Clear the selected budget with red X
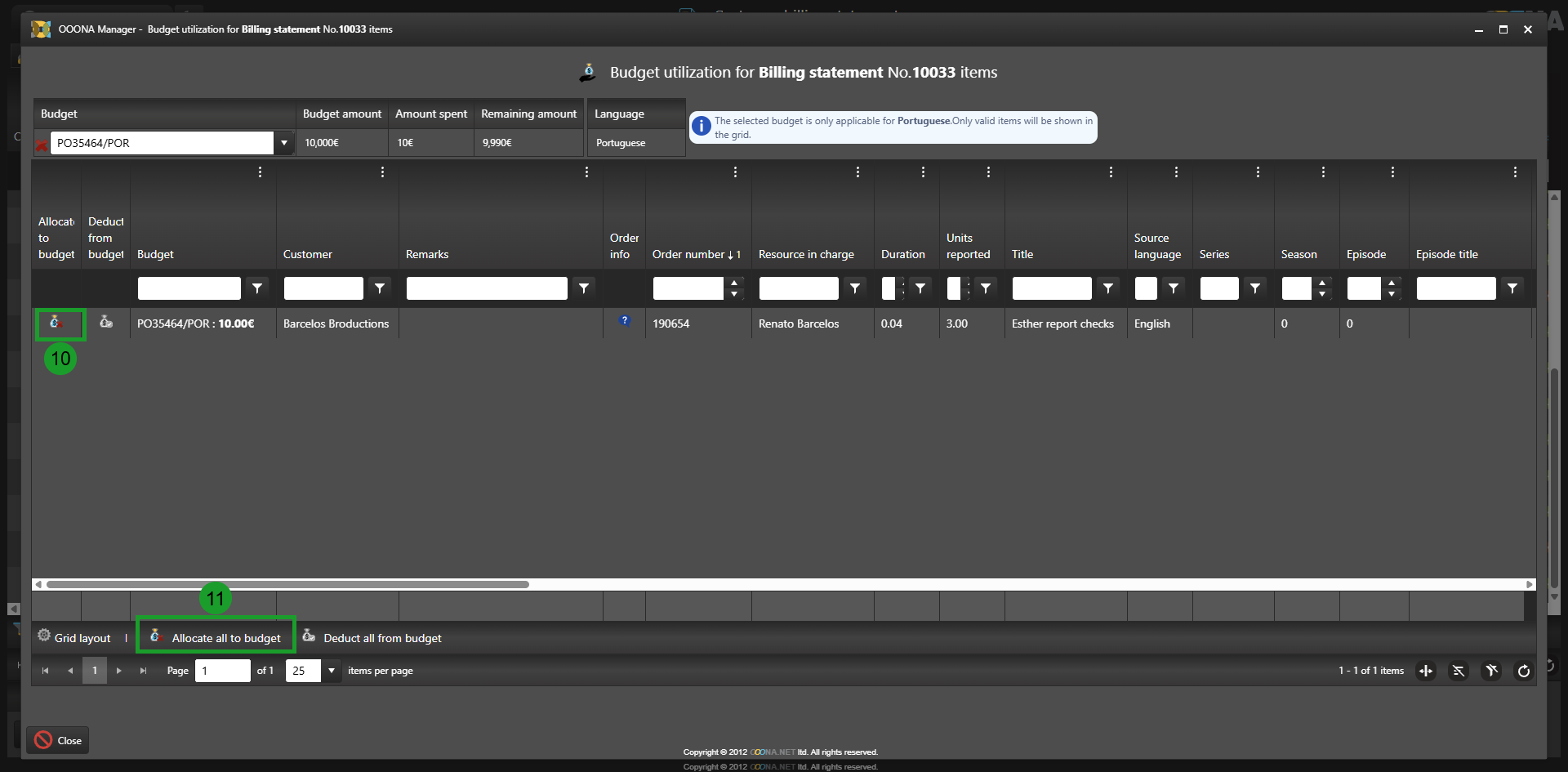This screenshot has width=1568, height=772. click(42, 145)
